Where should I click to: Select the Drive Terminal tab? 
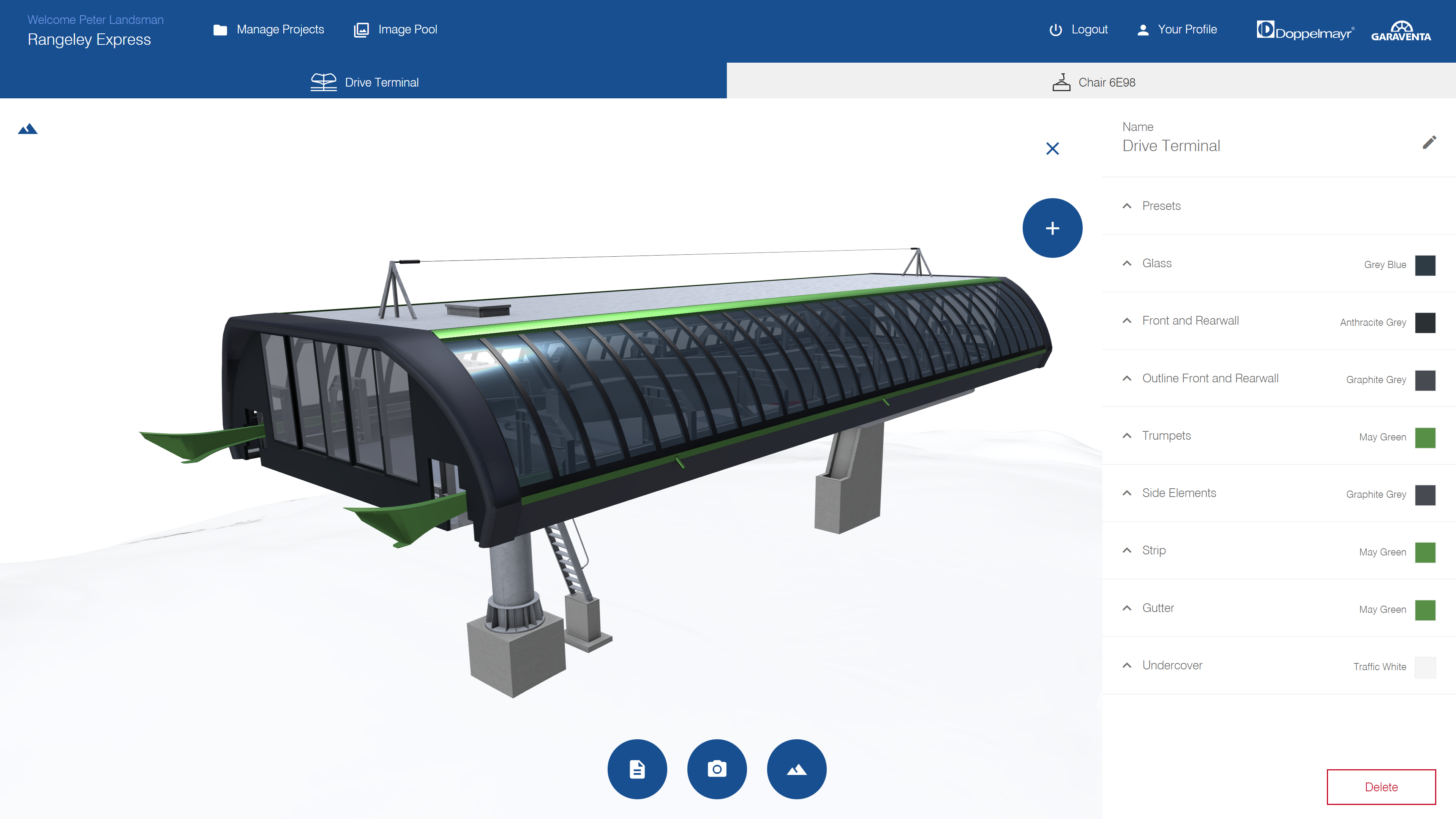click(x=365, y=82)
